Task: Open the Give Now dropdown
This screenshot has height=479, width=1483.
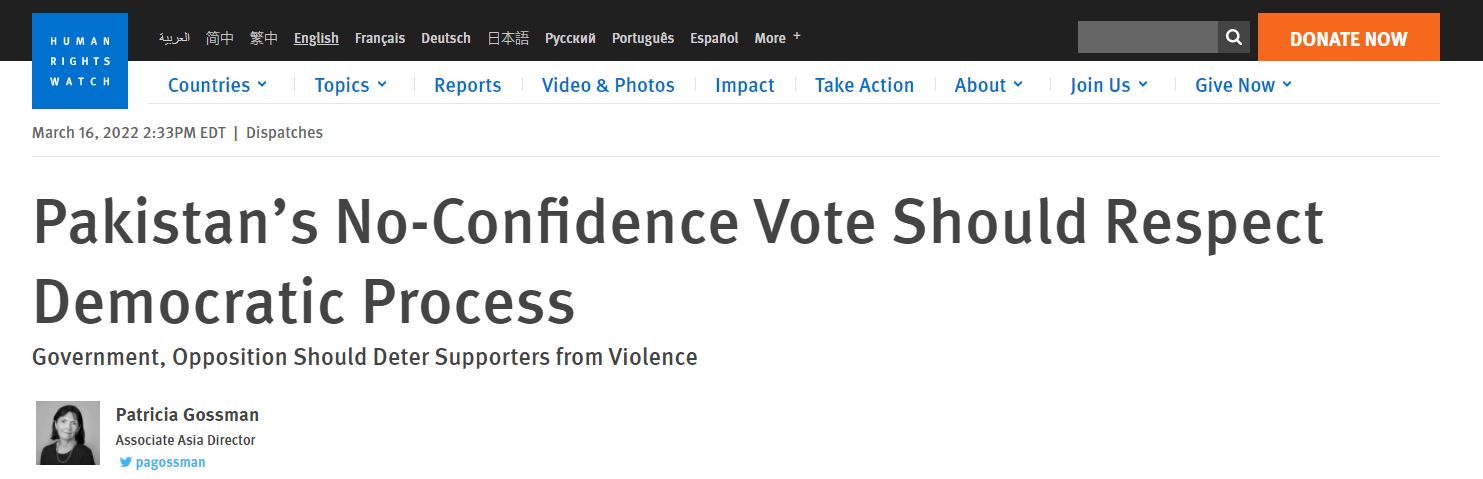Action: (x=1244, y=85)
